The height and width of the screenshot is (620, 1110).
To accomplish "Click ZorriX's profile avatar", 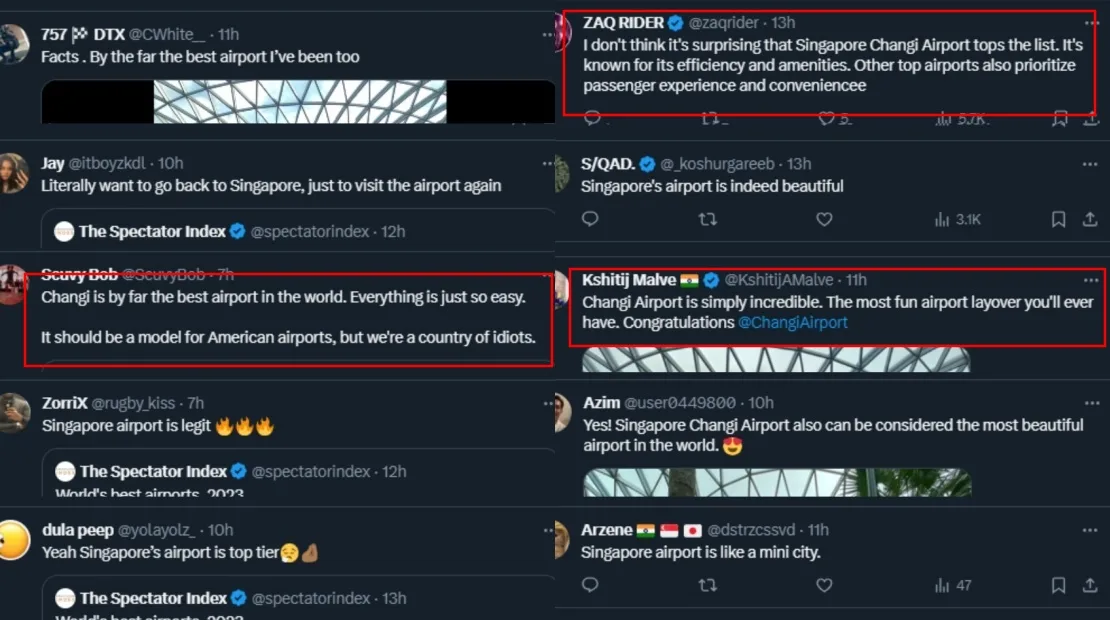I will click(14, 411).
